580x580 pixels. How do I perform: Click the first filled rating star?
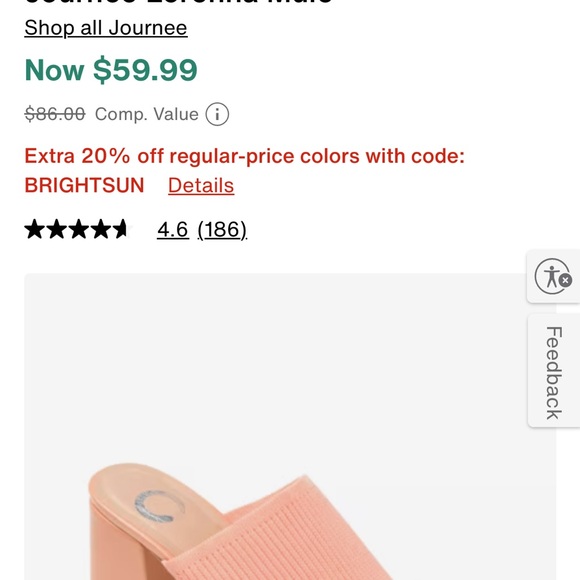35,229
